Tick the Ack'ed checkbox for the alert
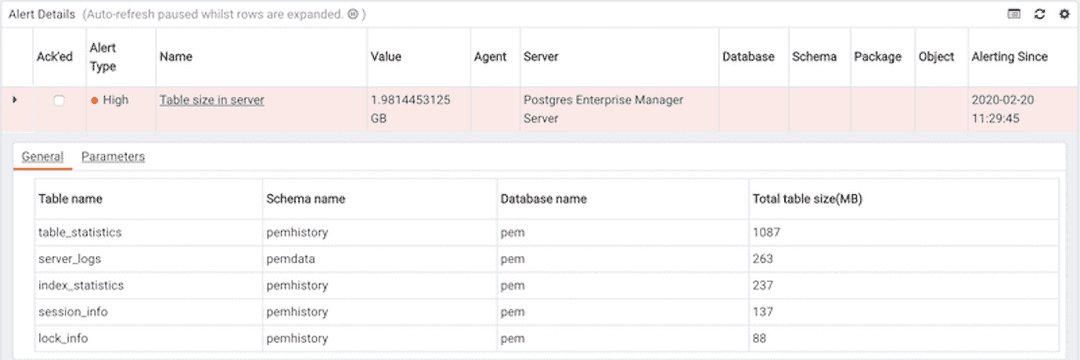Viewport: 1080px width, 360px height. click(59, 100)
